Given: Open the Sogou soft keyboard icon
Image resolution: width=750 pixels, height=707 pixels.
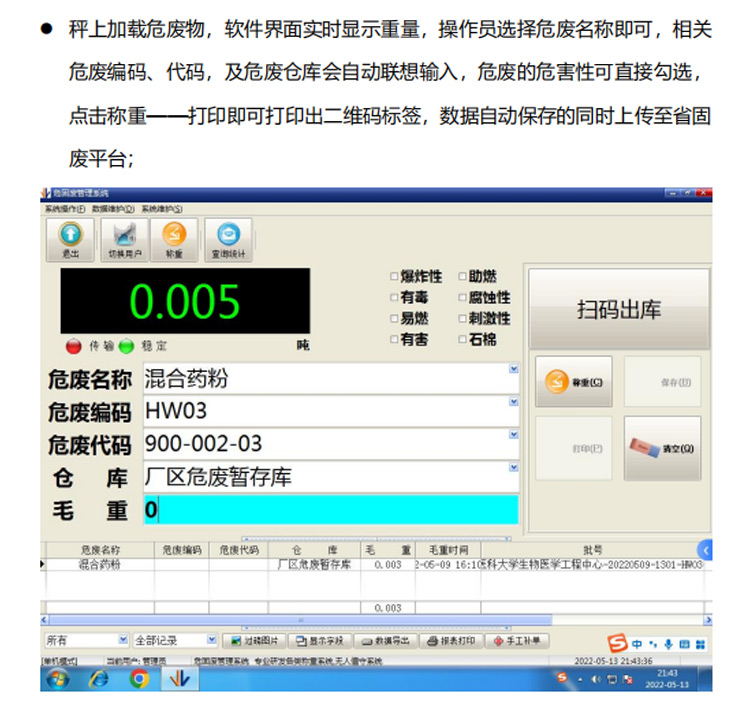Looking at the screenshot, I should point(684,644).
